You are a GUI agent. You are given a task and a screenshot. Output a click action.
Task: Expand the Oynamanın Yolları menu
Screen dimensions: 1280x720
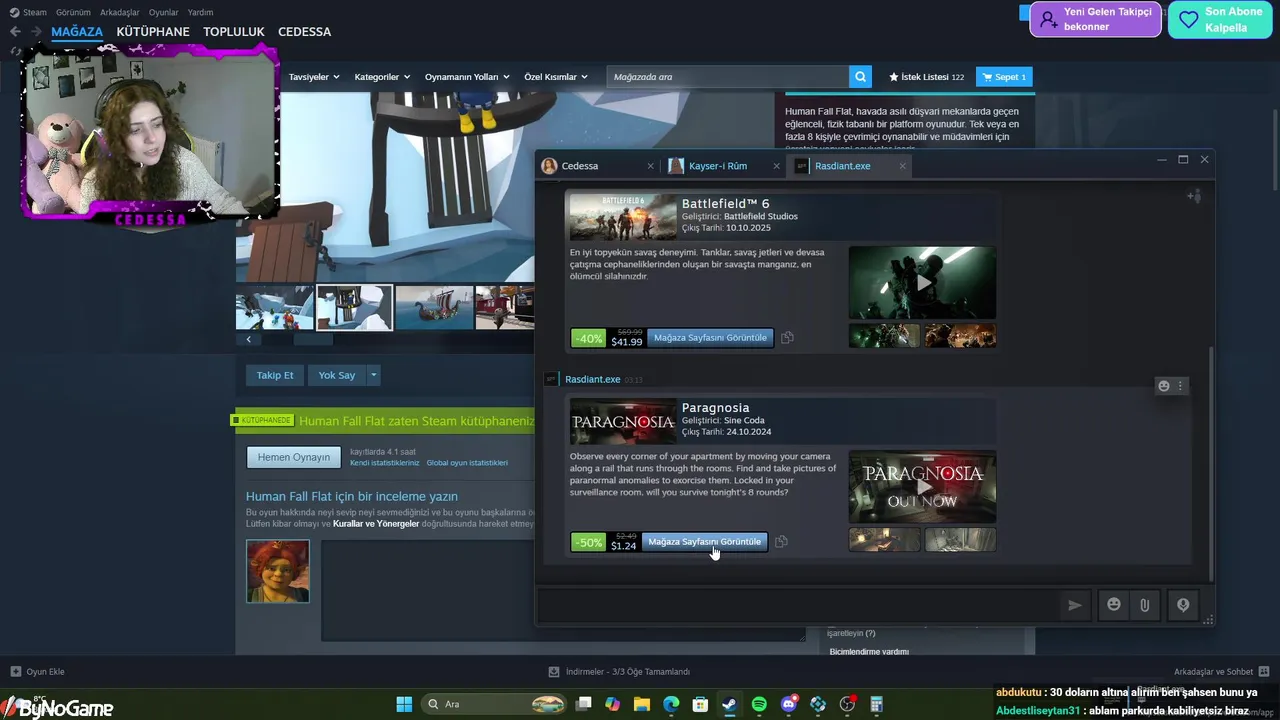tap(467, 77)
